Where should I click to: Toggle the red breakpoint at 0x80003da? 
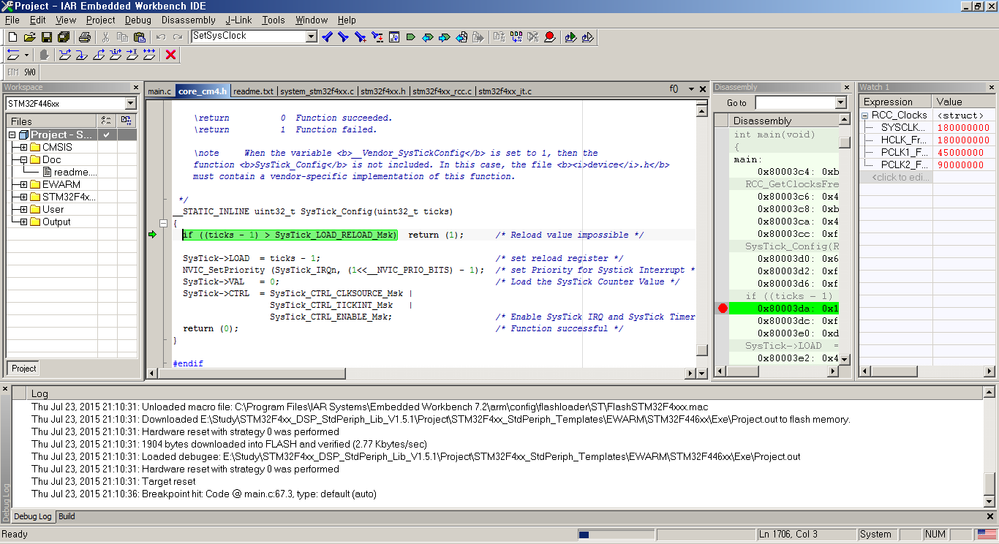pos(722,308)
